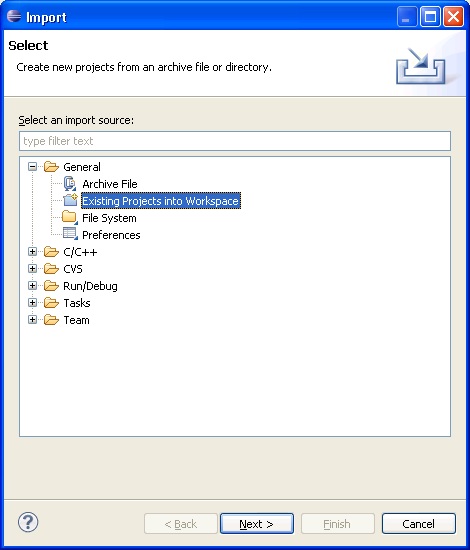Cancel the Import dialog

pos(419,524)
